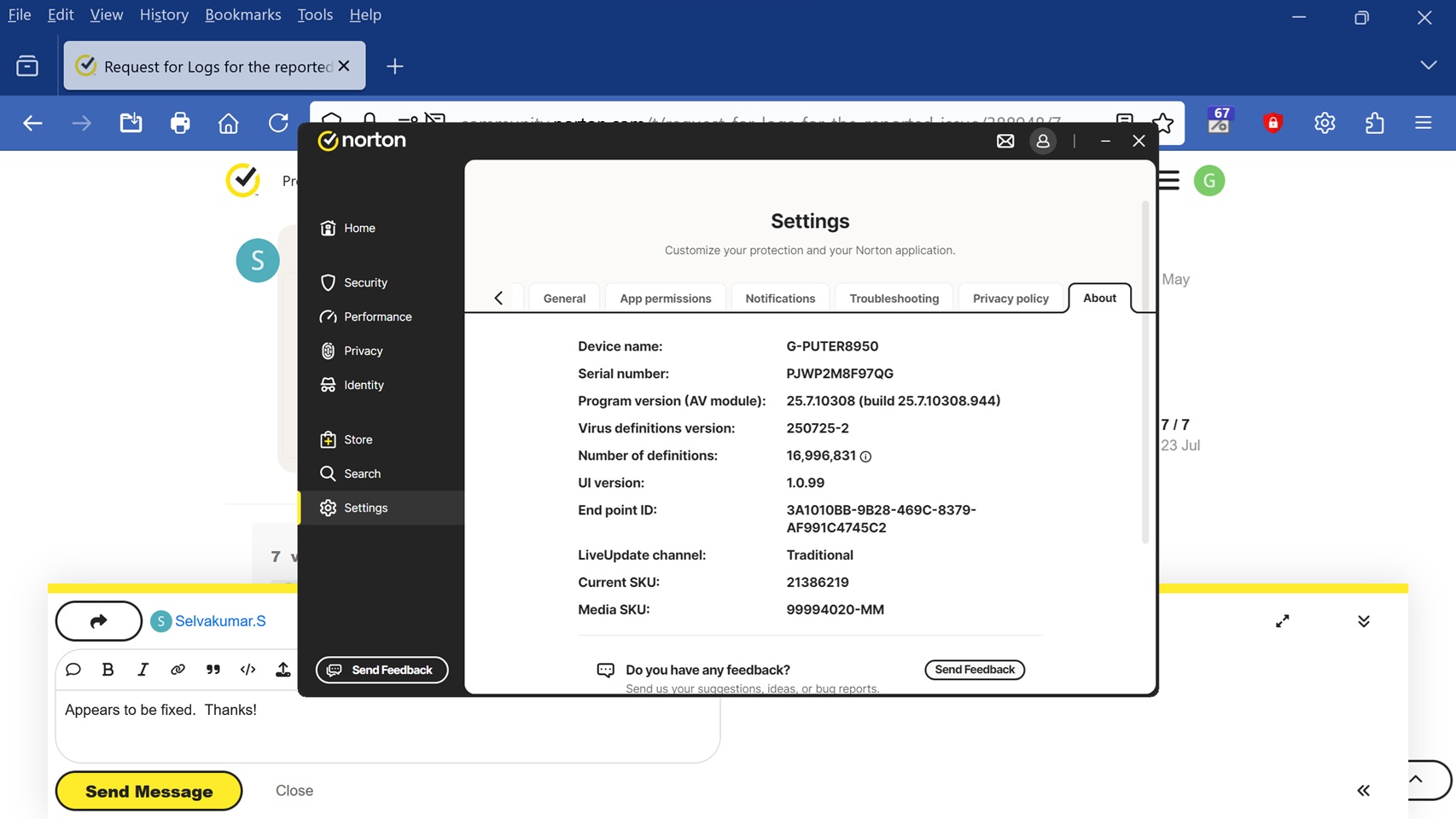The height and width of the screenshot is (819, 1456).
Task: Open the extension badge showing 67
Action: point(1220,120)
